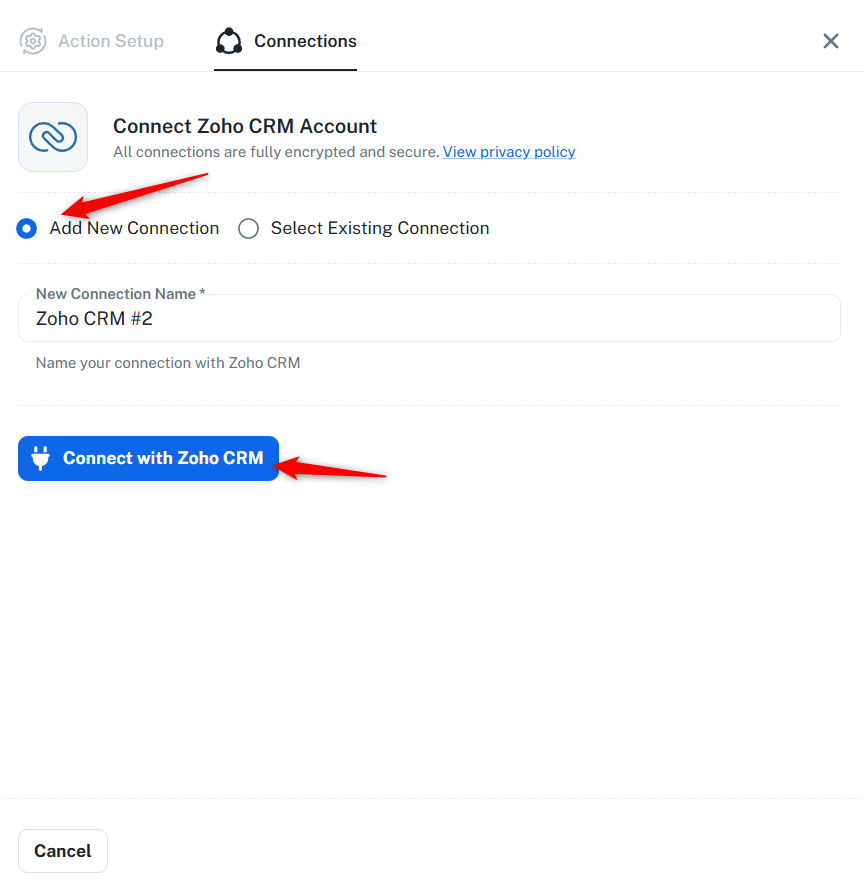Open the Connections tab label

305,41
